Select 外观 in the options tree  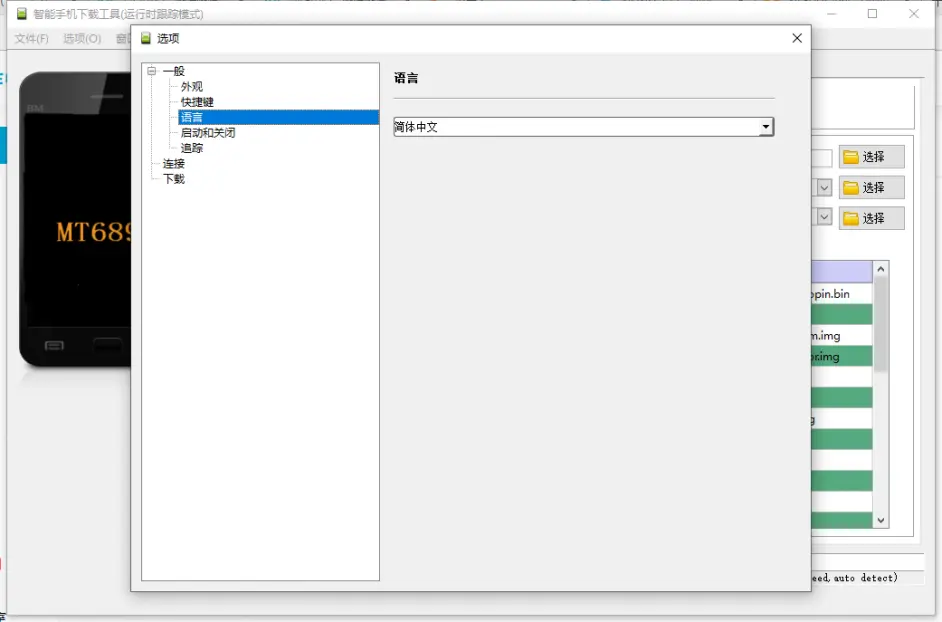[x=191, y=87]
